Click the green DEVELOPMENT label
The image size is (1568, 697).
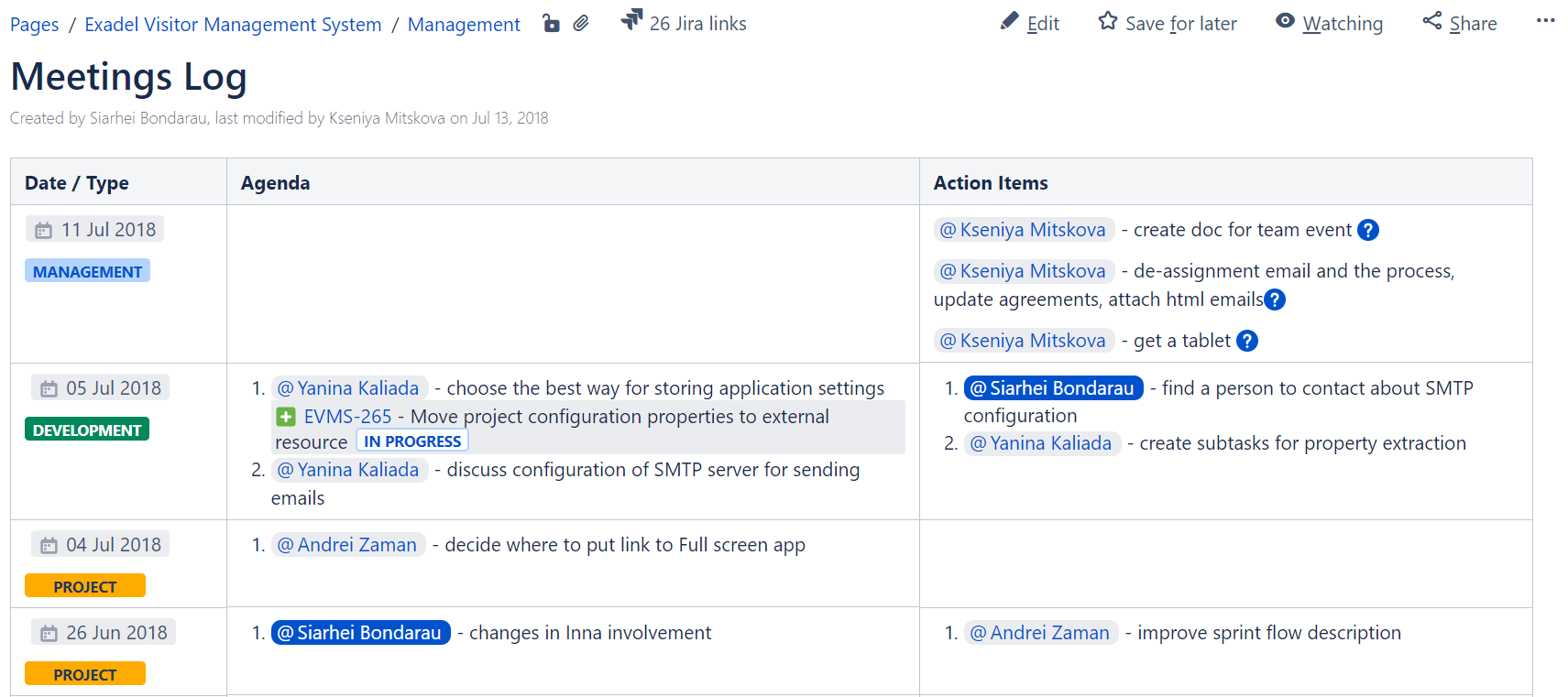click(87, 430)
